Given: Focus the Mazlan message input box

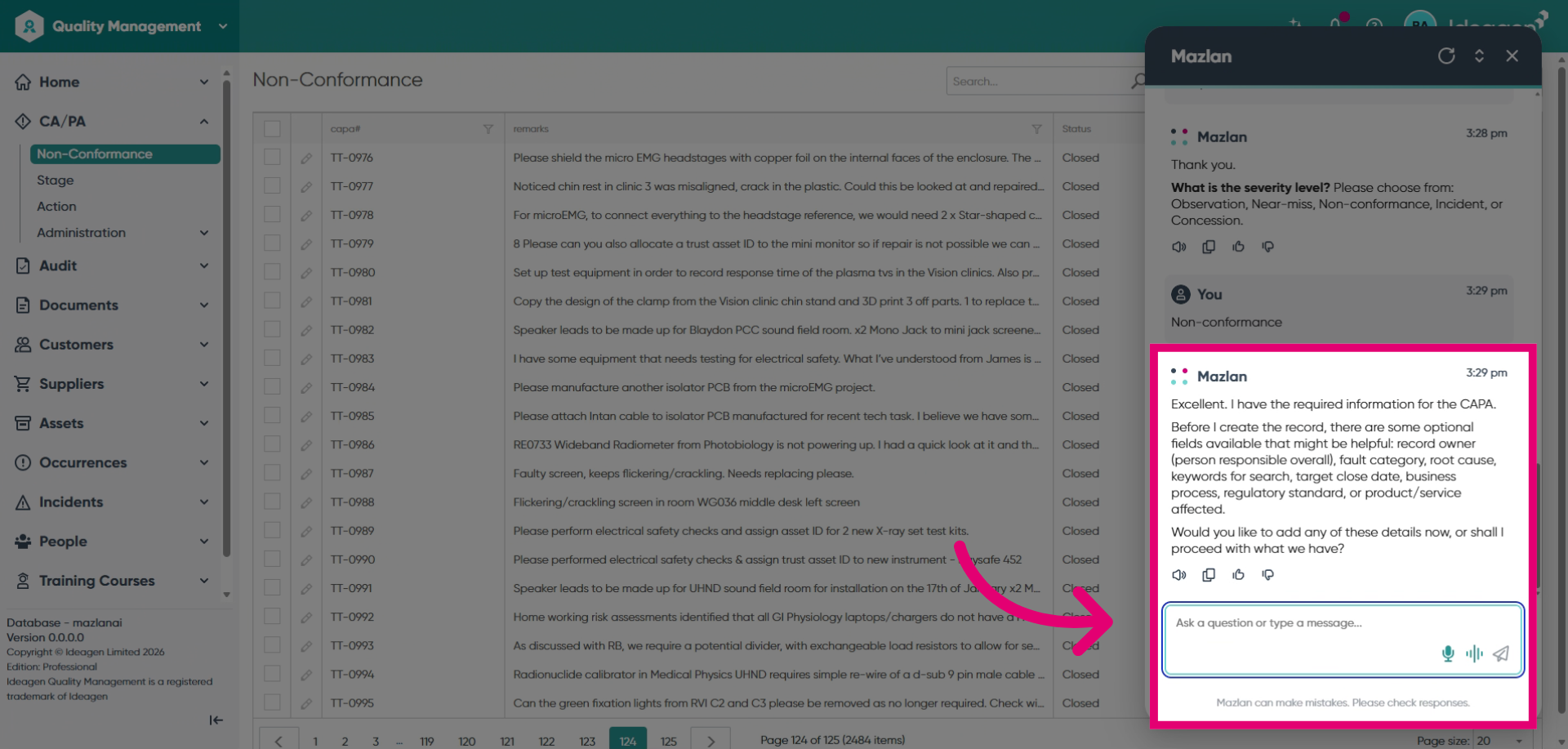Looking at the screenshot, I should coord(1343,640).
